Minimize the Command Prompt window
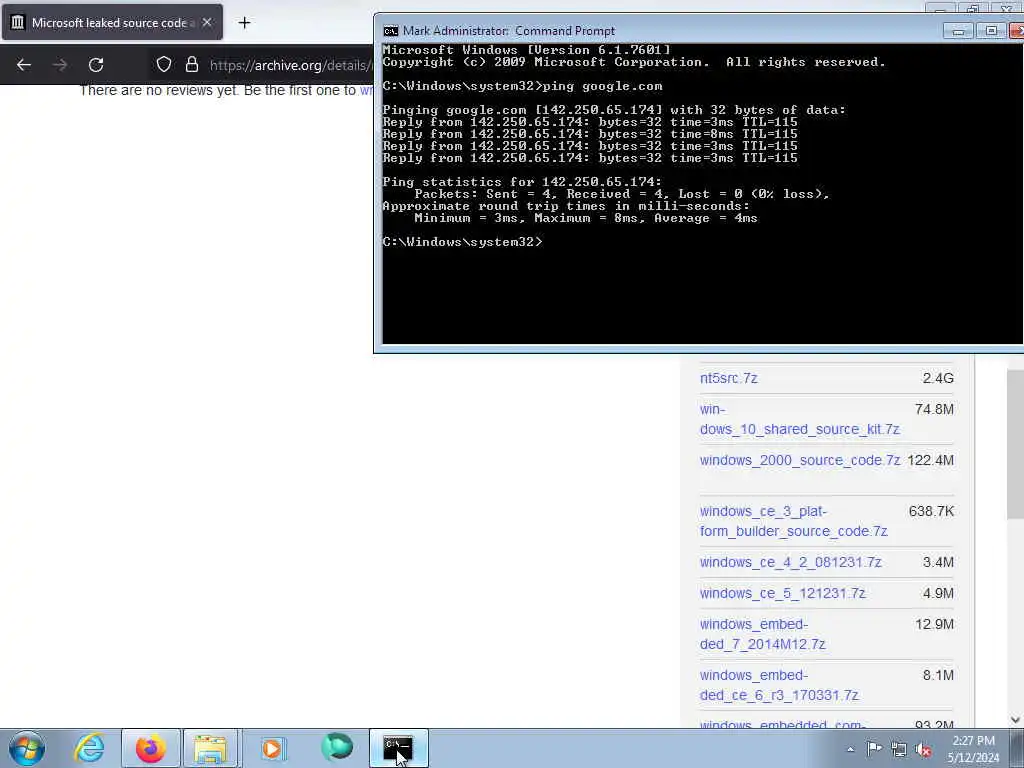Screen dimensions: 1024x768 (958, 31)
